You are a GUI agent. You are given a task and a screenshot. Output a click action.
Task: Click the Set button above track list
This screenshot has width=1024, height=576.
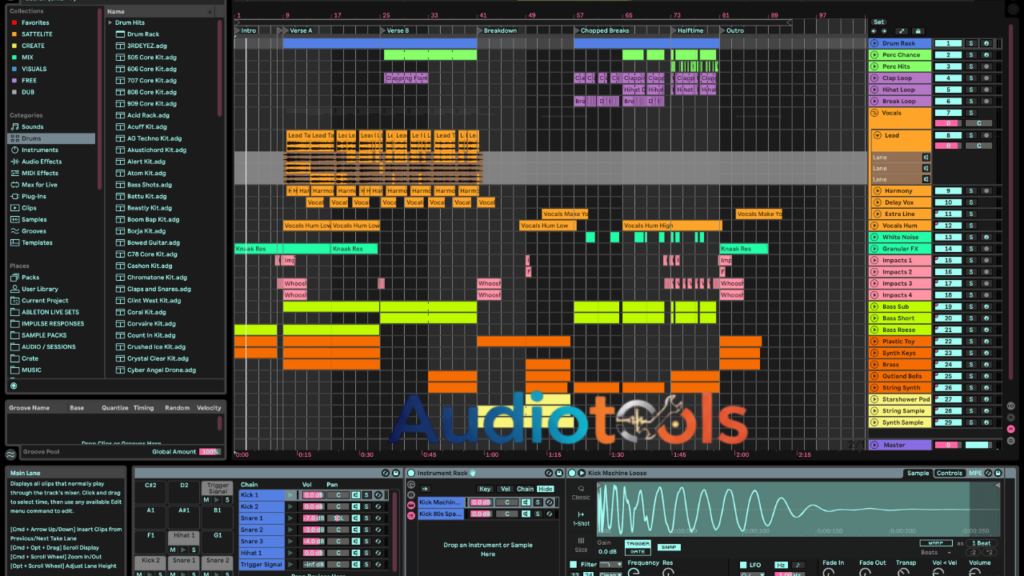(x=878, y=22)
